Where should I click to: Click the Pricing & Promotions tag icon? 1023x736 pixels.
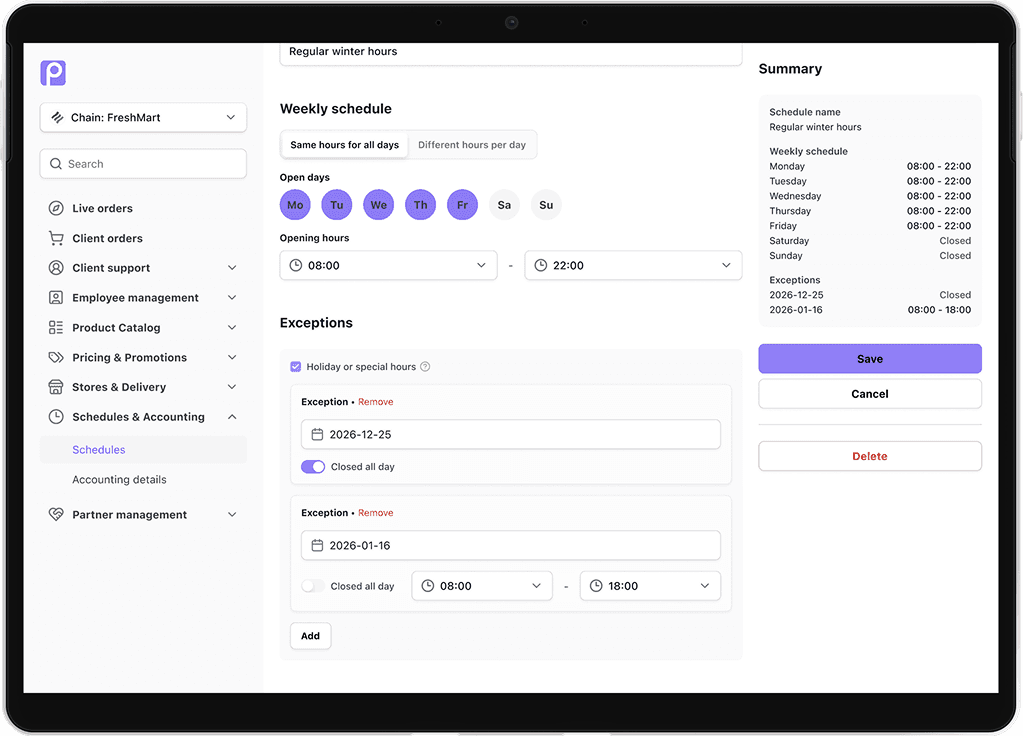click(x=56, y=358)
